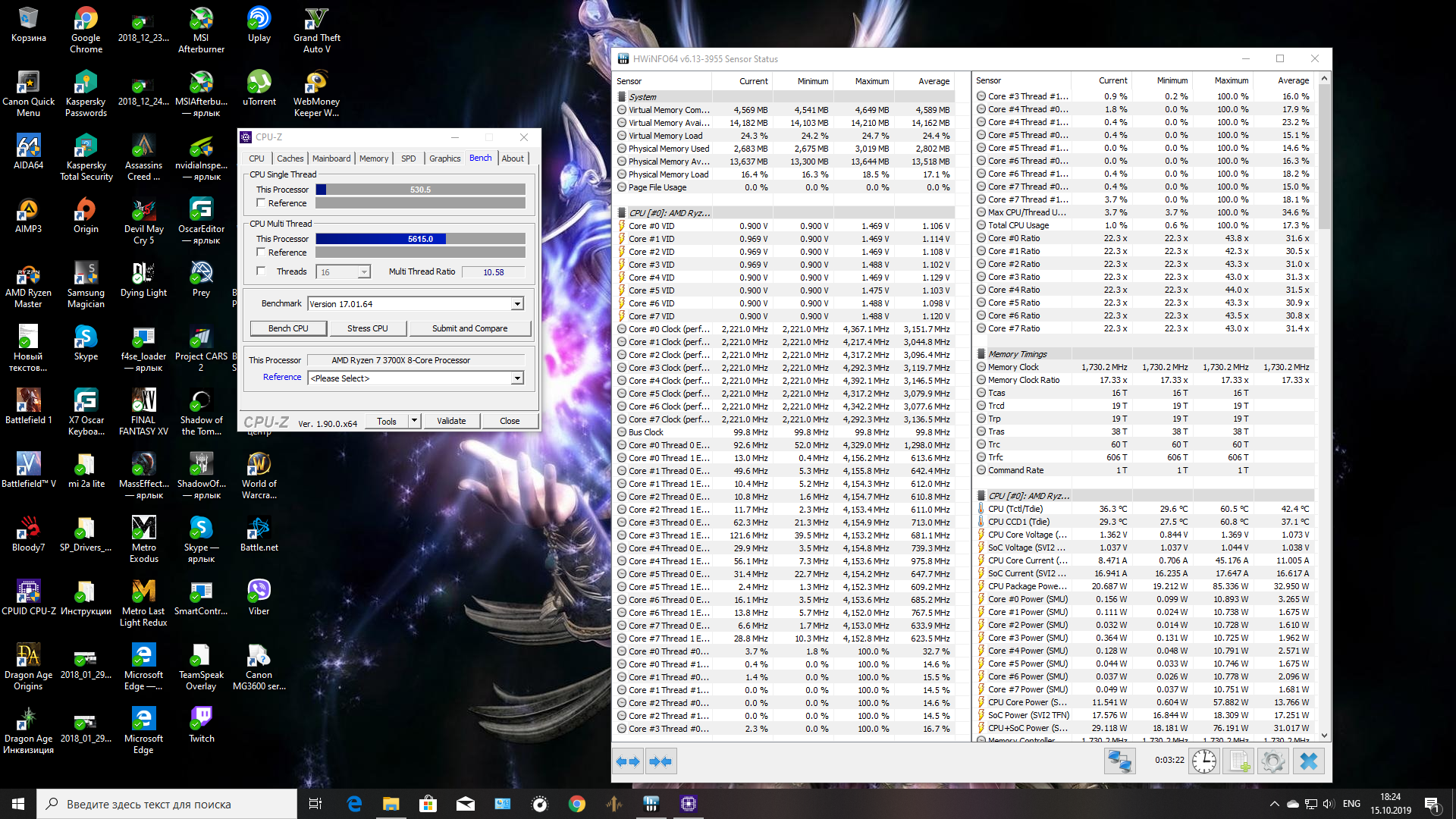Viewport: 1456px width, 819px height.
Task: Click the Windows taskbar search box
Action: 167,804
